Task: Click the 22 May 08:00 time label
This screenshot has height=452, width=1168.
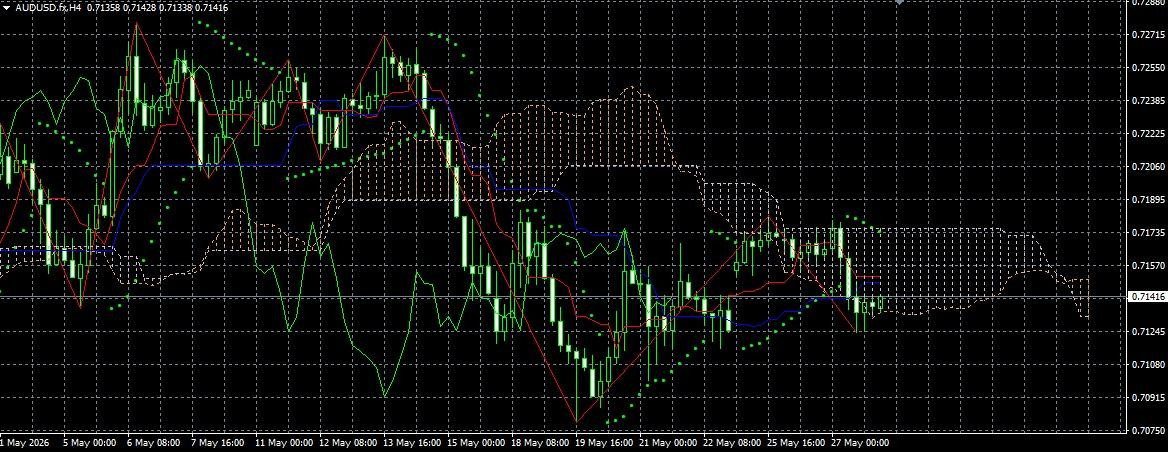Action: point(732,442)
